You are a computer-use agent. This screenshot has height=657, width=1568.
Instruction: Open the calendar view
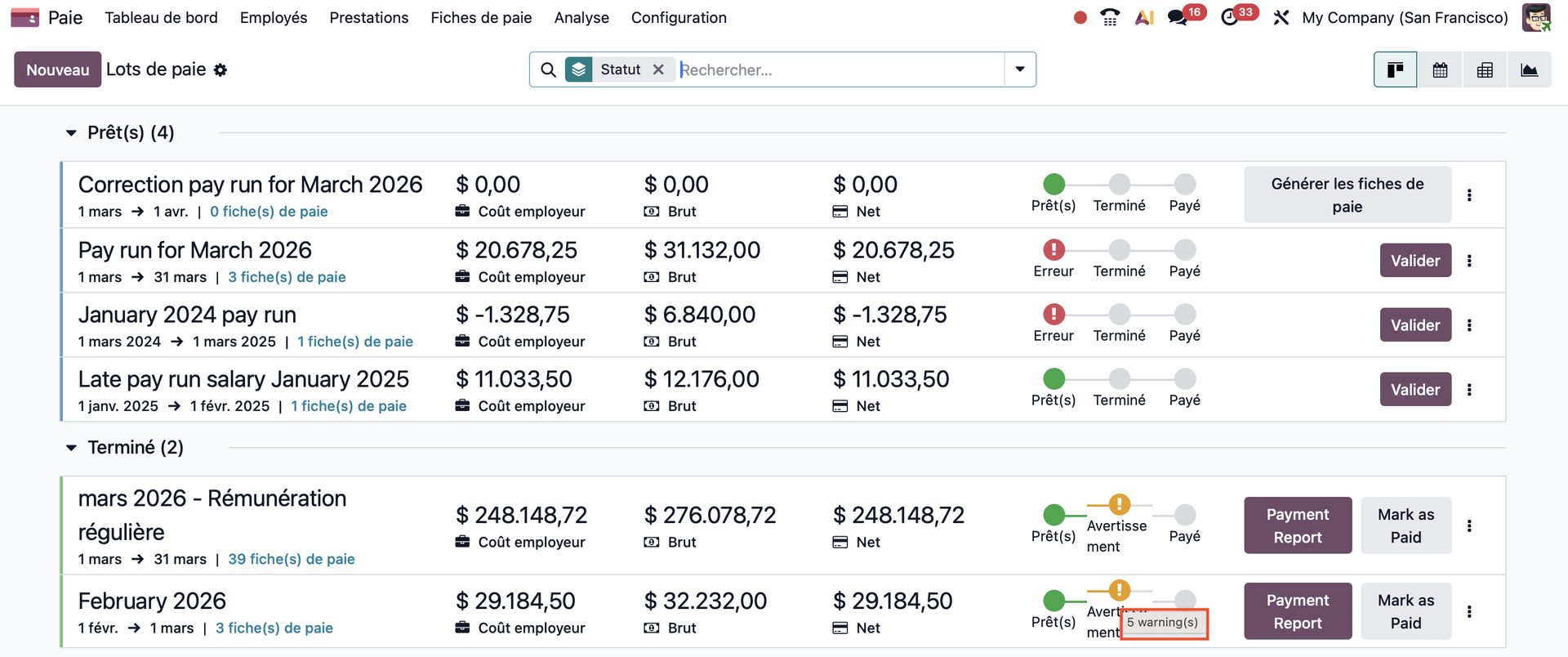[x=1440, y=70]
